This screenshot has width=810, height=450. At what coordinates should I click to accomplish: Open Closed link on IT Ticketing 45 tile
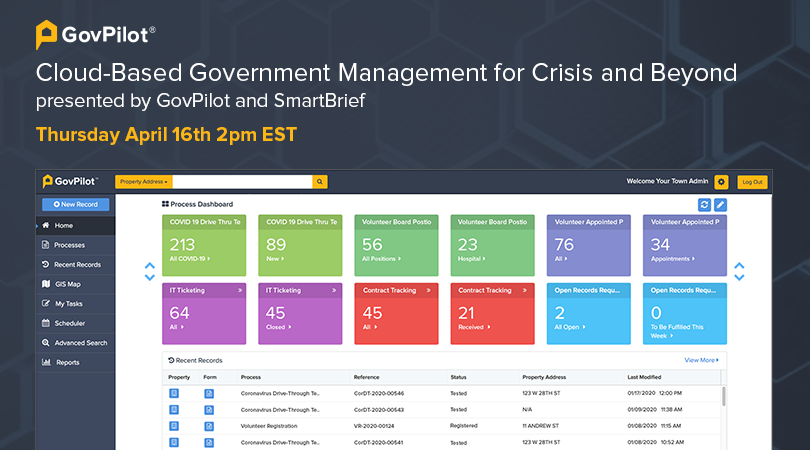tap(278, 327)
